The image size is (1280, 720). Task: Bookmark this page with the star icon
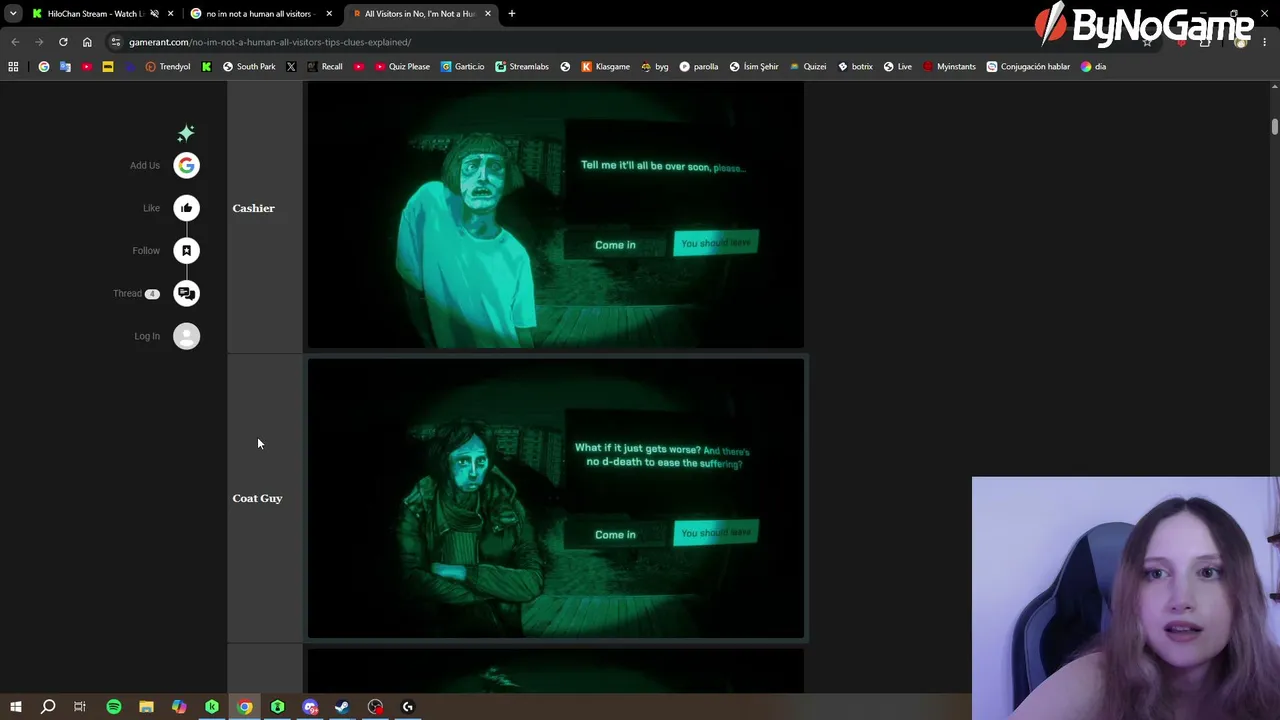pyautogui.click(x=1147, y=42)
